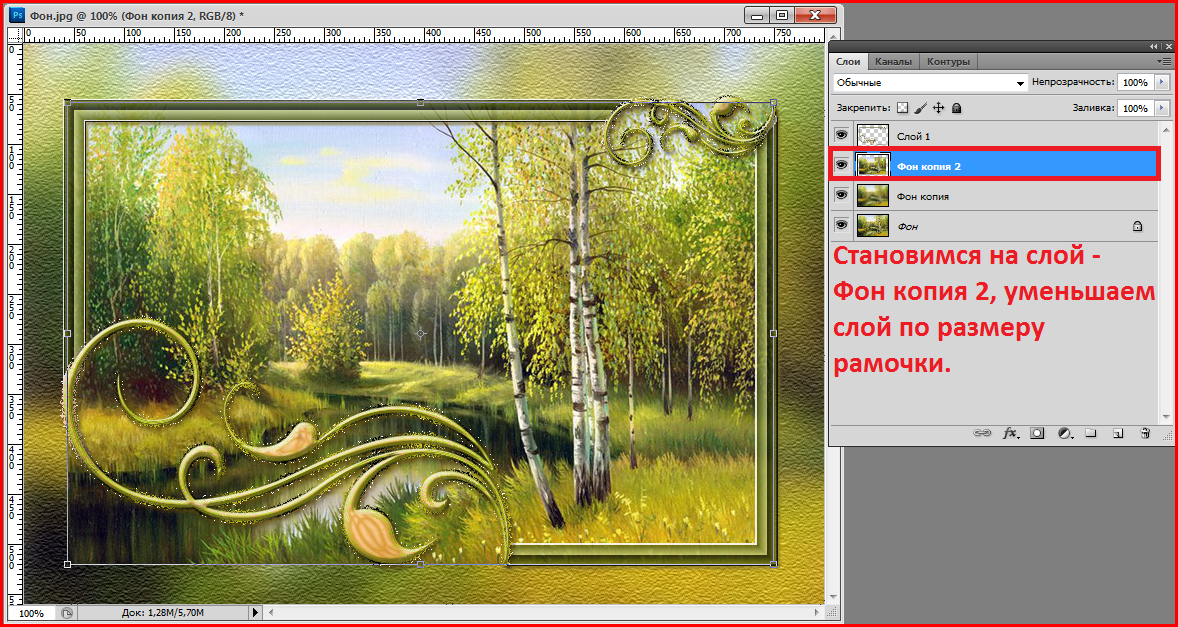This screenshot has width=1178, height=627.
Task: Minimize the Фон.jpg document window
Action: tap(757, 15)
